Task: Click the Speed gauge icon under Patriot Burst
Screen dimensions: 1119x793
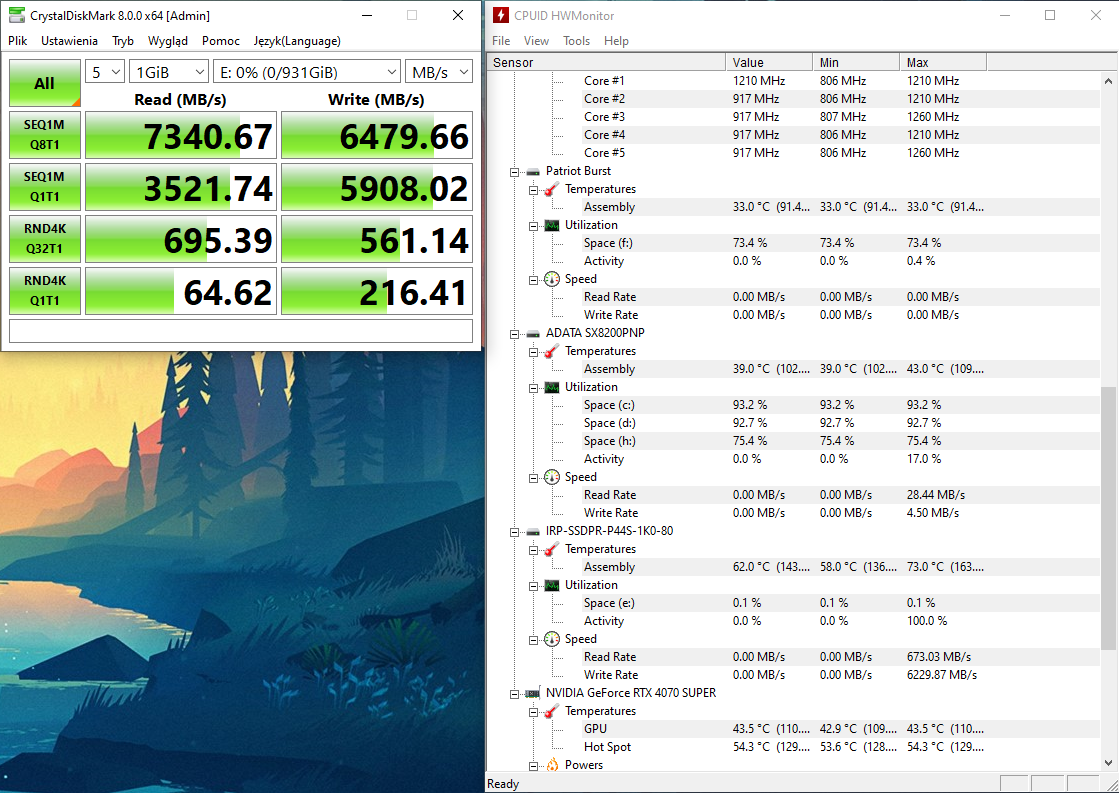Action: coord(552,279)
